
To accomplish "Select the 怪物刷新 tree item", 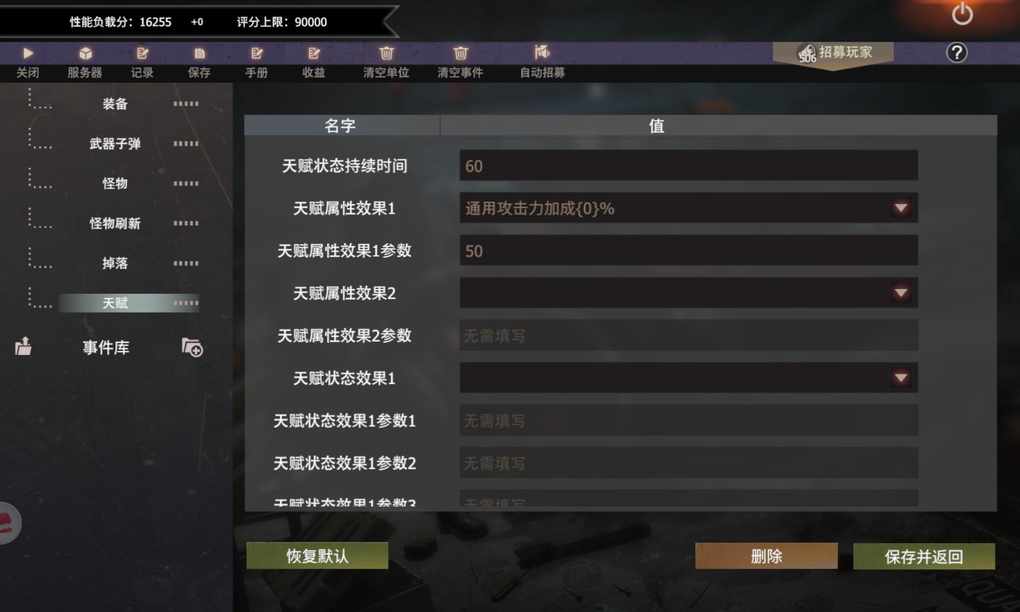I will pyautogui.click(x=114, y=223).
